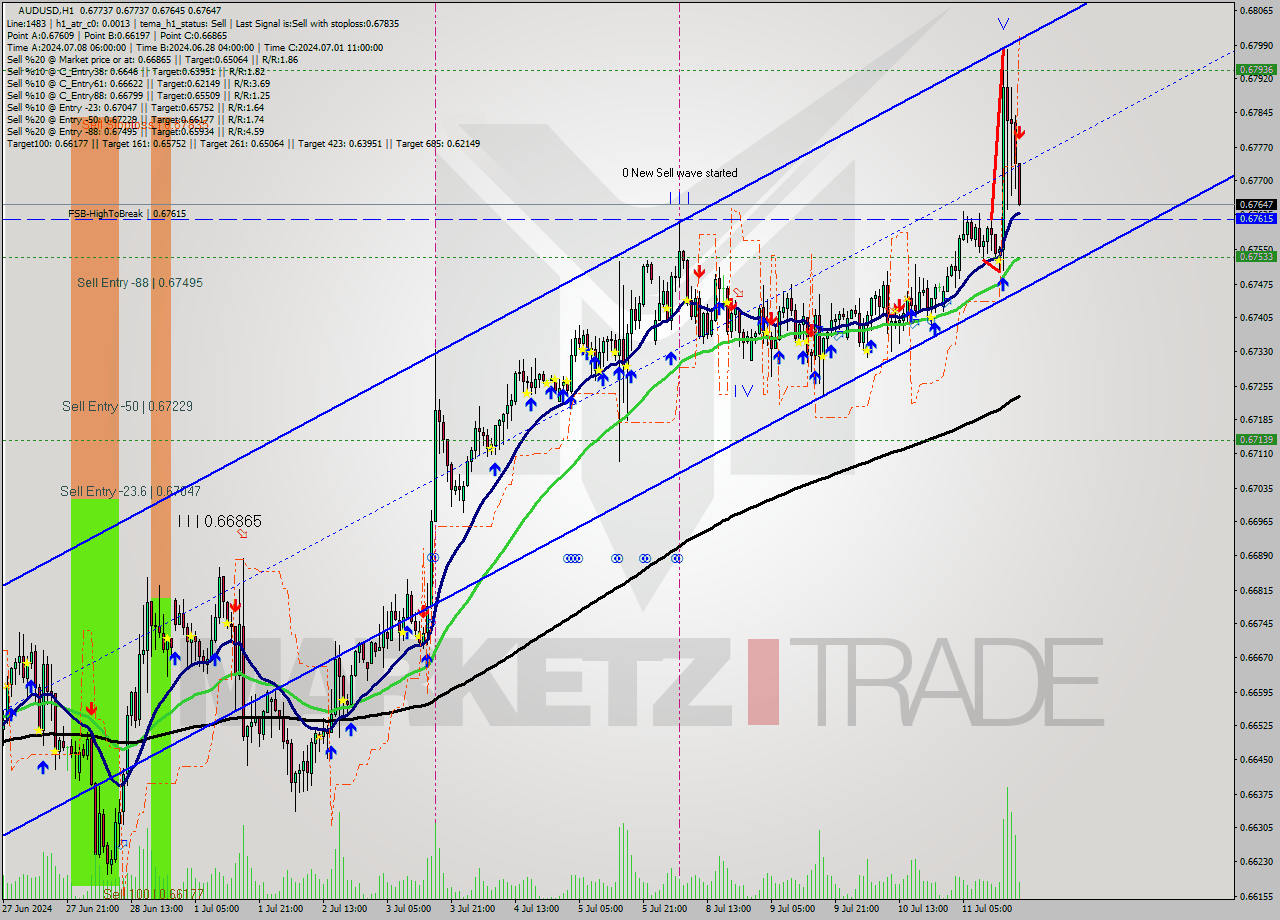The height and width of the screenshot is (920, 1280).
Task: Click the '2 Jul 13:00' time axis label
Action: click(345, 909)
